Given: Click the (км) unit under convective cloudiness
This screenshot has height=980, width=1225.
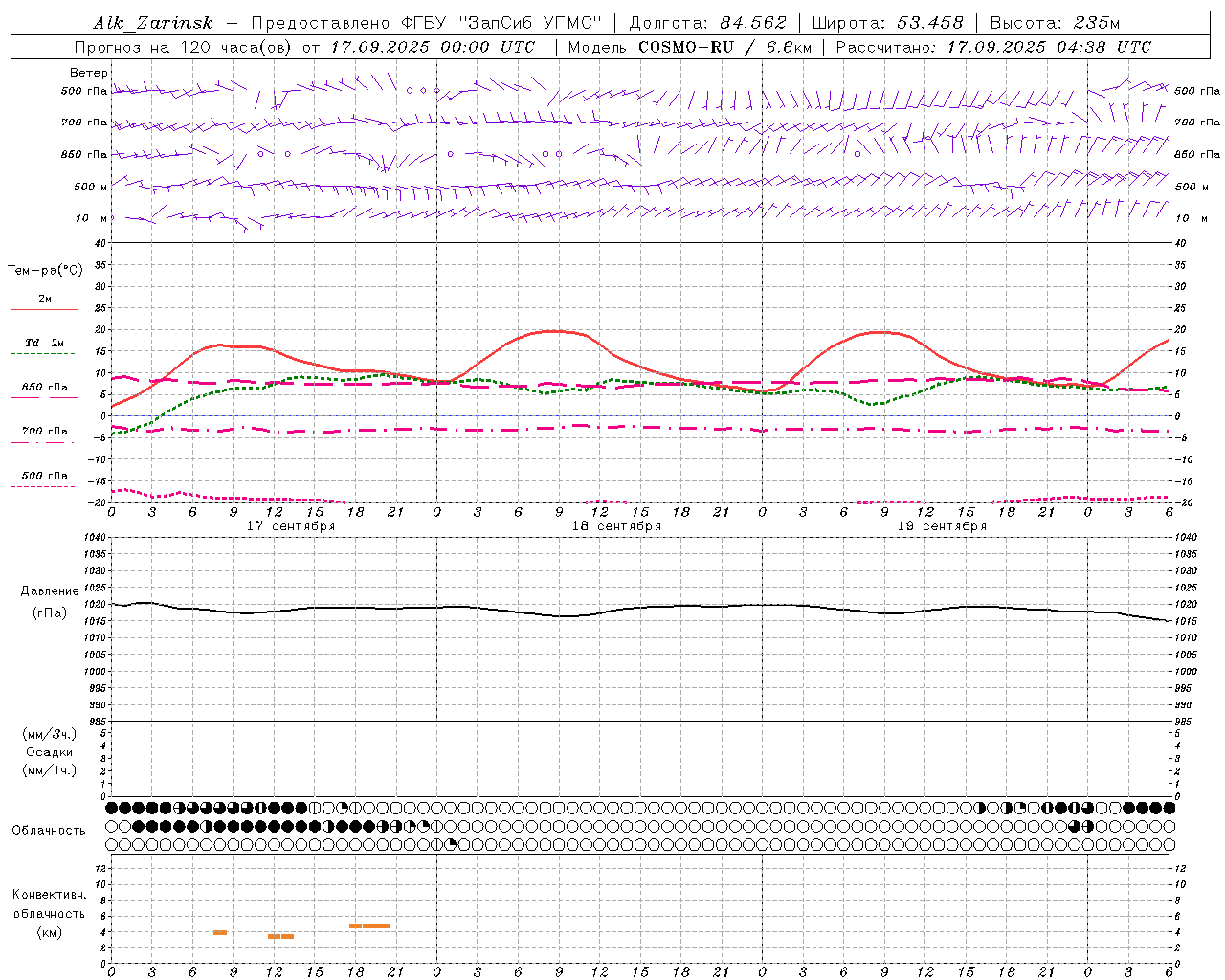Looking at the screenshot, I should pyautogui.click(x=49, y=932).
